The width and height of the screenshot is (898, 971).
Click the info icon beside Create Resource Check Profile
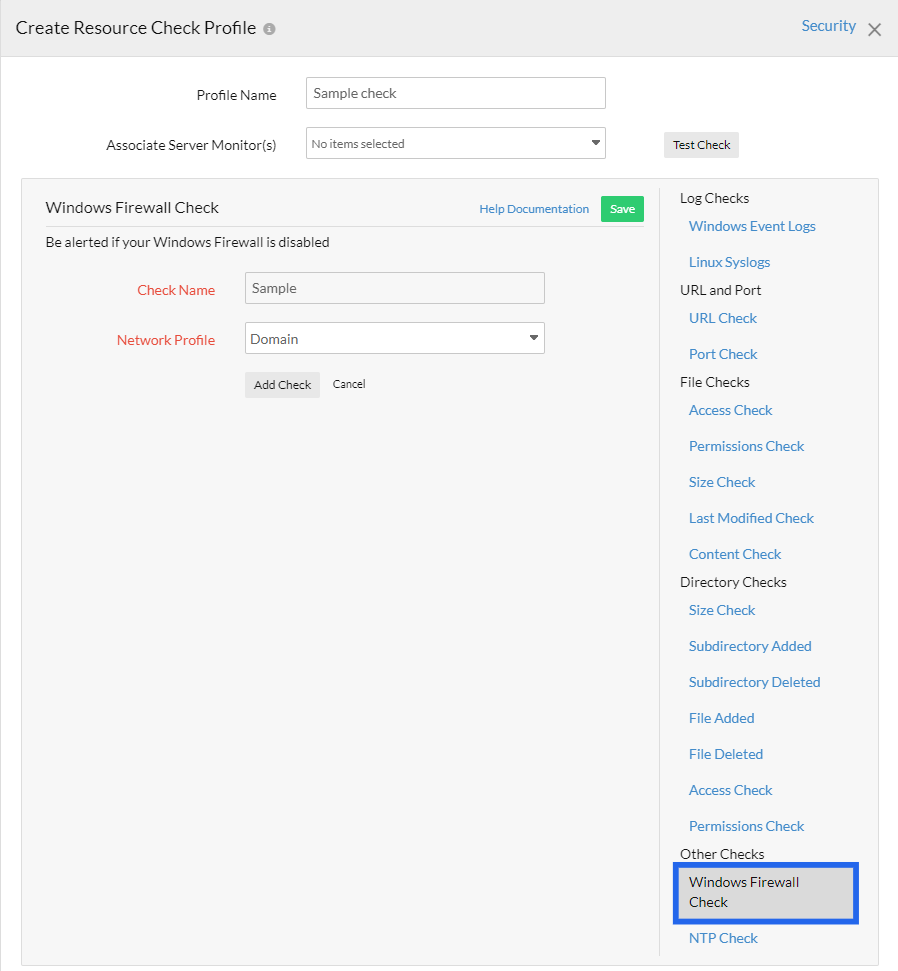269,29
